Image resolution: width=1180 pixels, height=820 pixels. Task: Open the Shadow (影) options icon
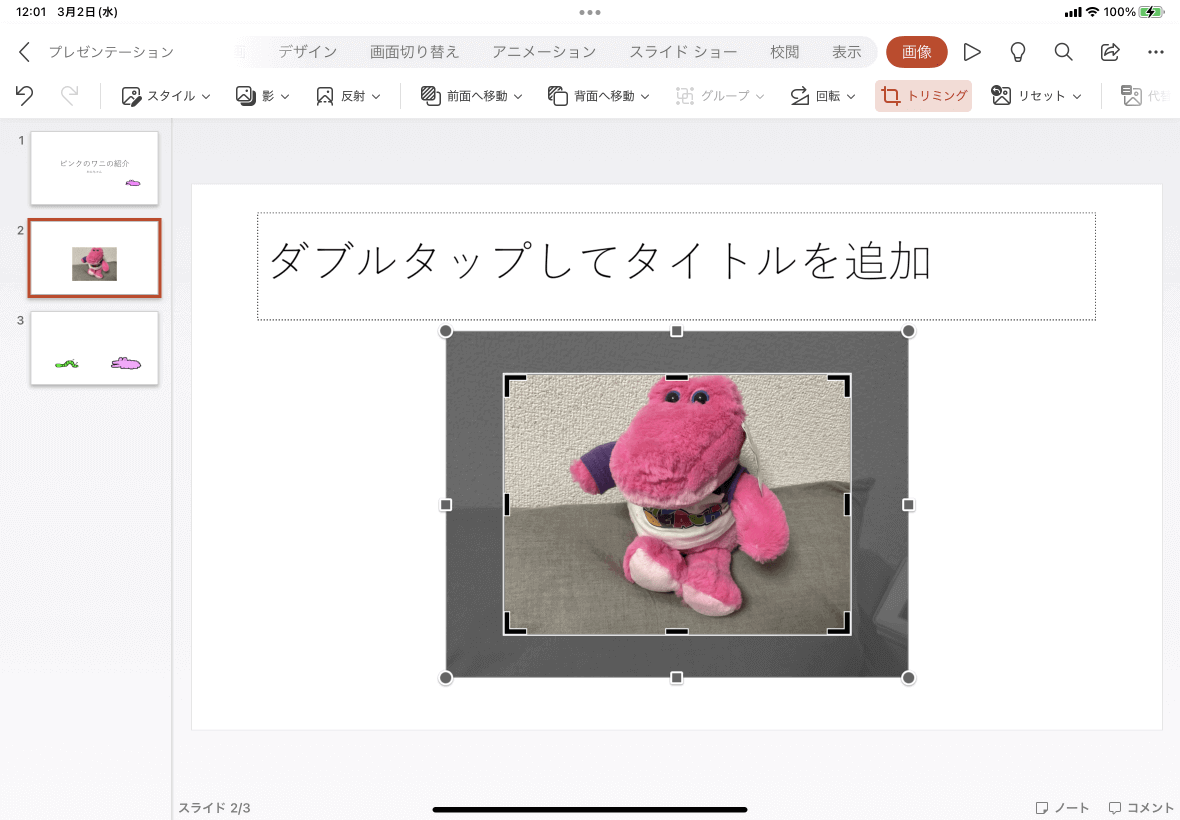(x=245, y=96)
